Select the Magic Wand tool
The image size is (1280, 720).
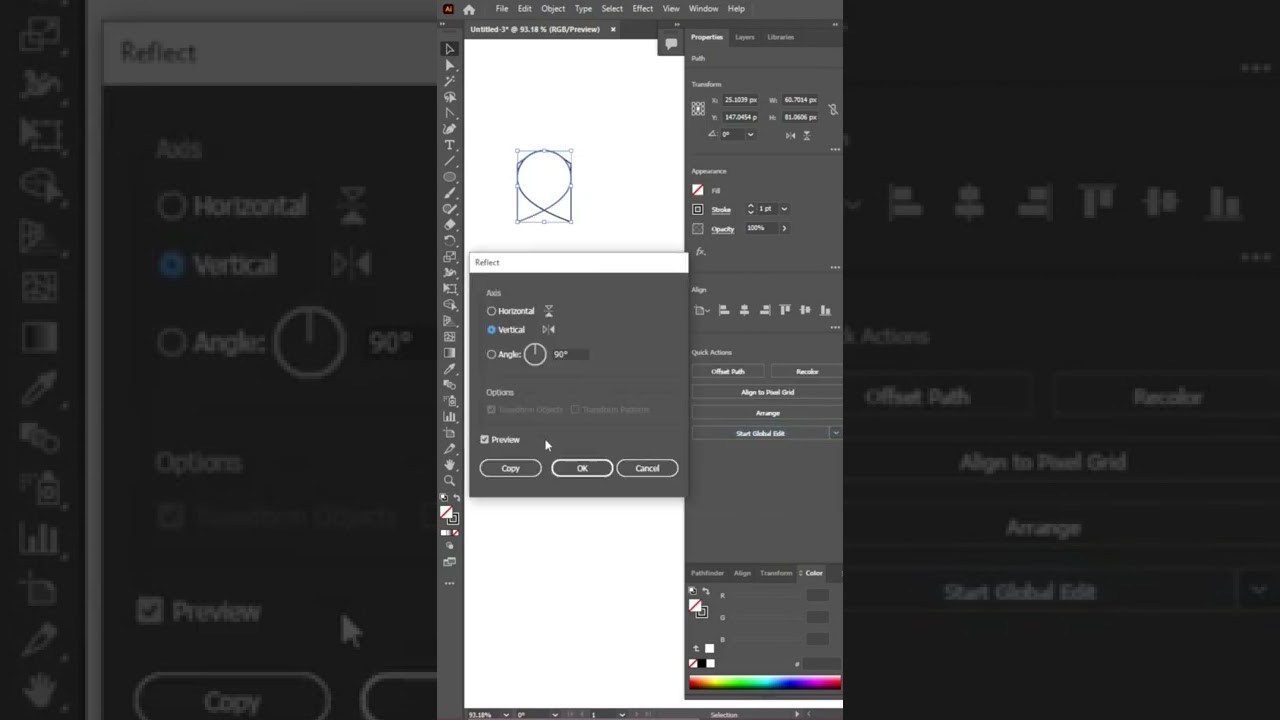(x=450, y=81)
